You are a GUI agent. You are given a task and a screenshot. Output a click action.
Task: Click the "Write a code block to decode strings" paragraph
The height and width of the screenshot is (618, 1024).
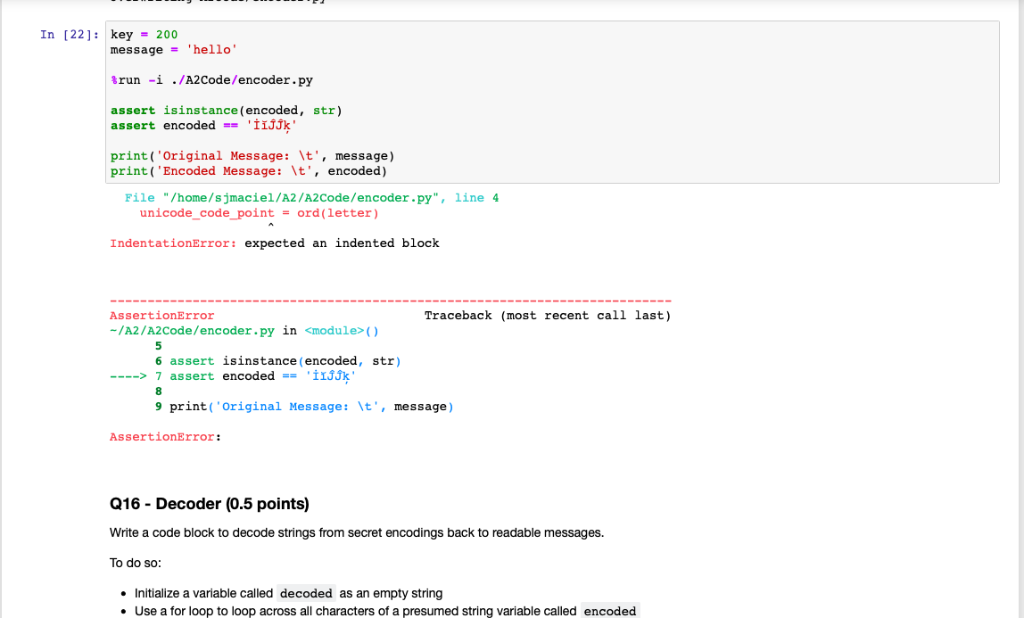pos(357,533)
